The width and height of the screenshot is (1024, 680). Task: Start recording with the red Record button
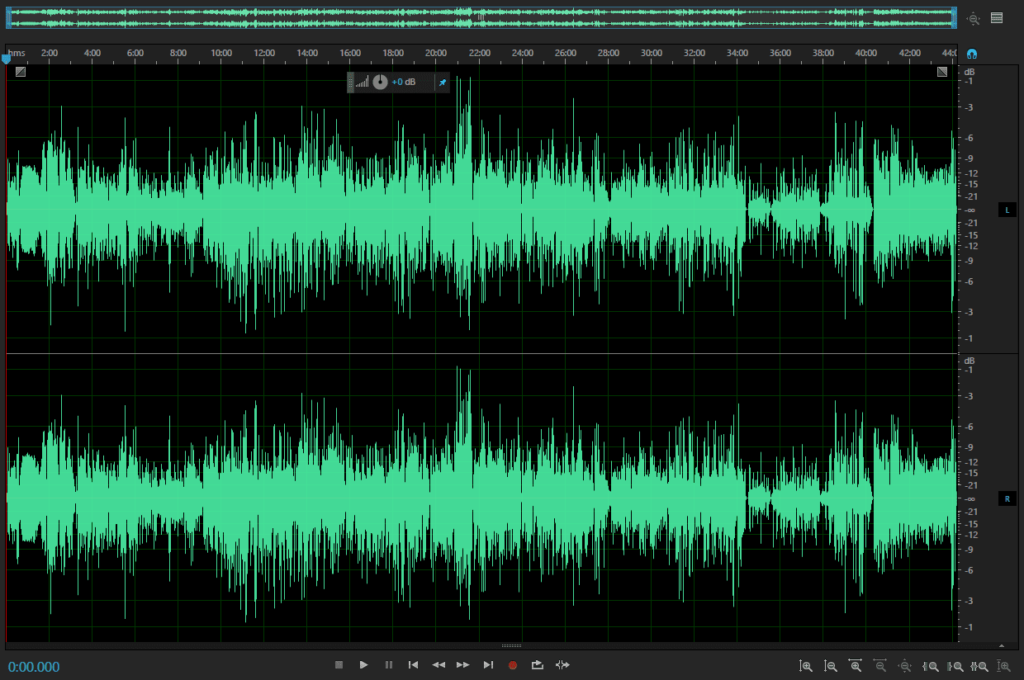(x=513, y=665)
